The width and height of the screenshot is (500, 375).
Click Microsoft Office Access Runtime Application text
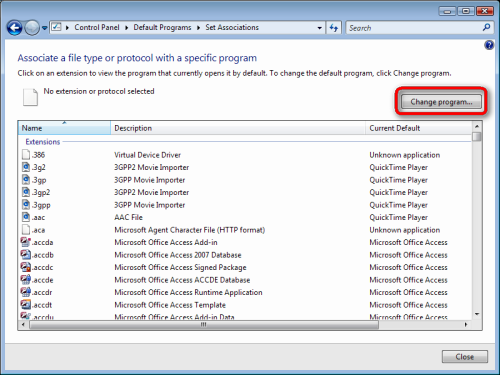(188, 292)
